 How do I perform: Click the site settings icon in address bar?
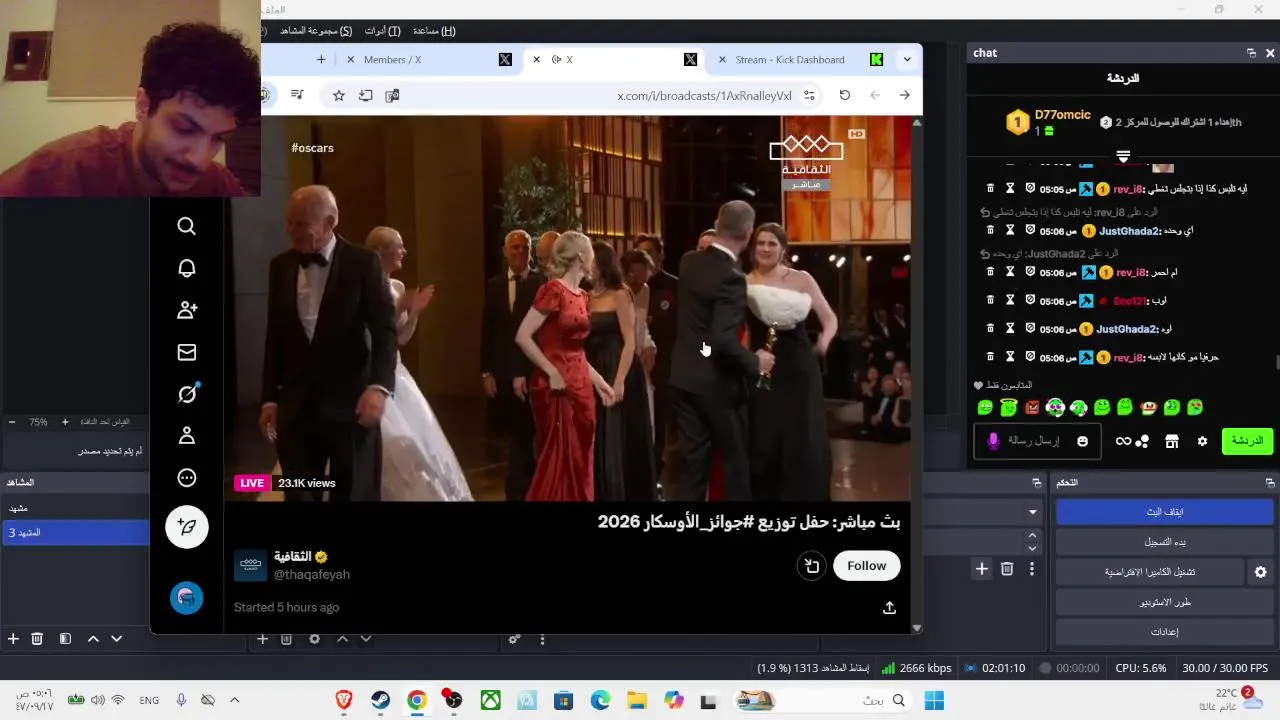[x=809, y=95]
